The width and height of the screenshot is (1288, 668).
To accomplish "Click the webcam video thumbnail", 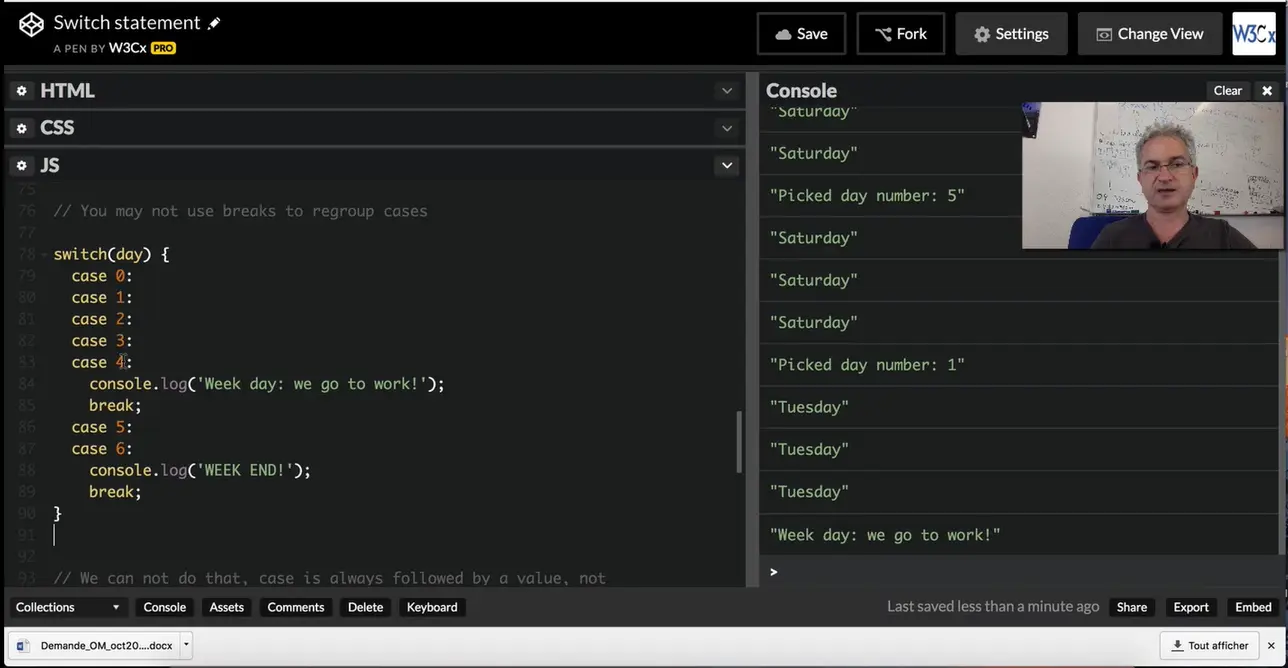I will [x=1154, y=176].
